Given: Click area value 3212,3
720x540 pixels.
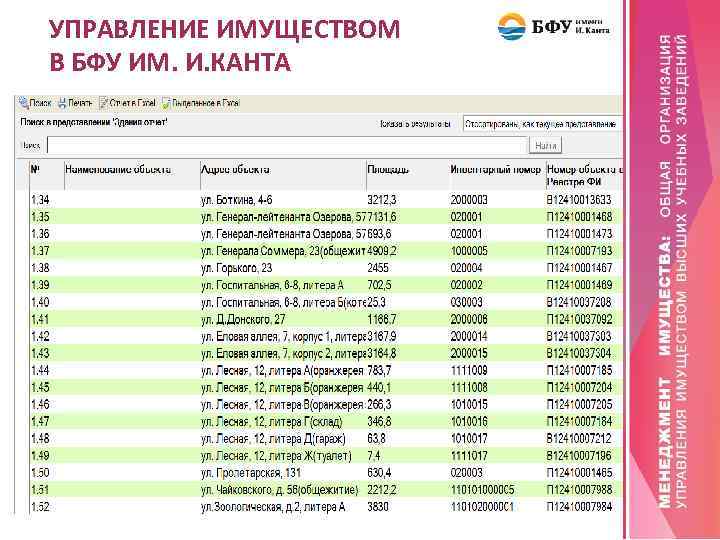Looking at the screenshot, I should click(x=382, y=200).
